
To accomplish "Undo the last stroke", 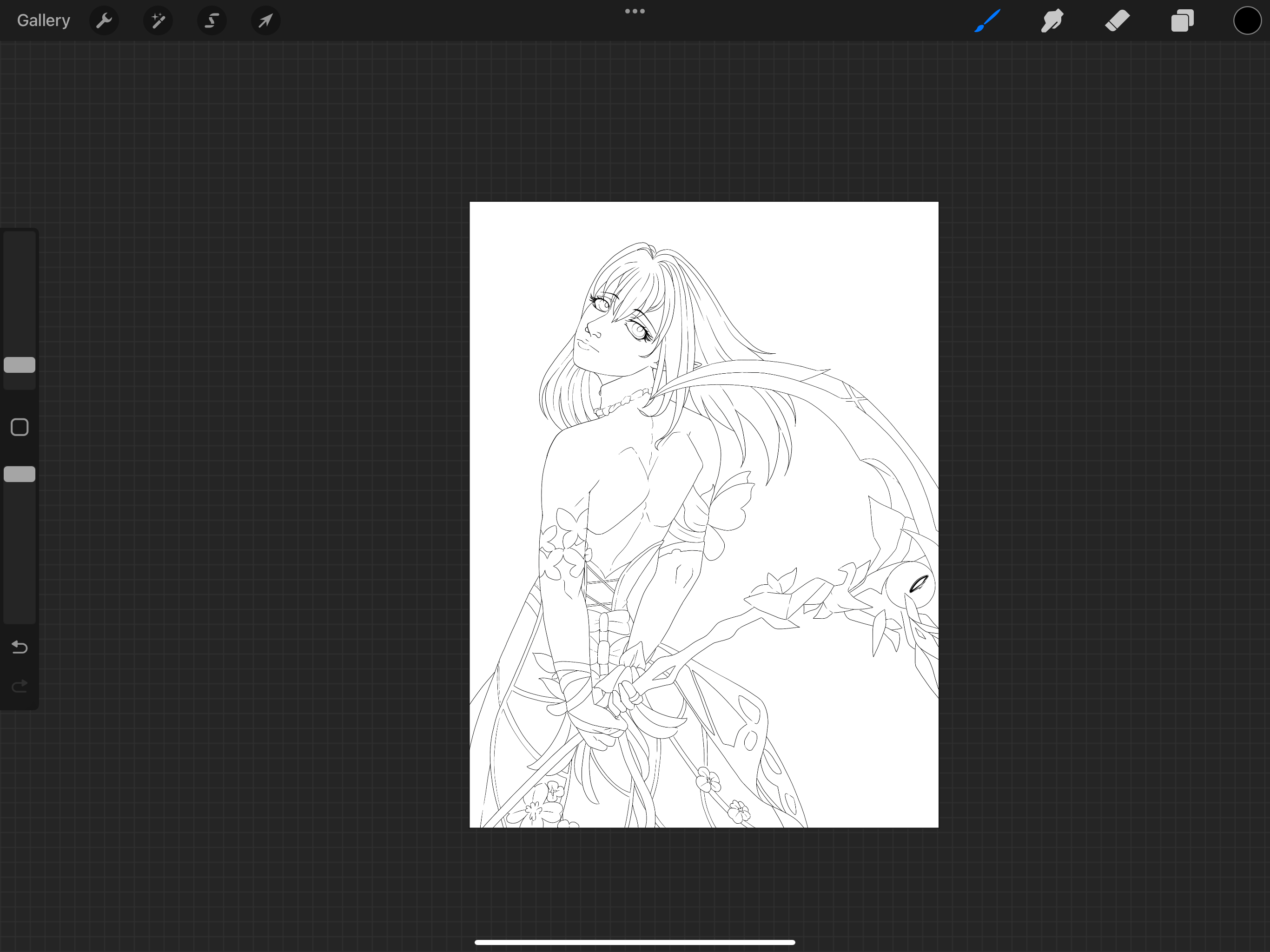I will [x=20, y=647].
